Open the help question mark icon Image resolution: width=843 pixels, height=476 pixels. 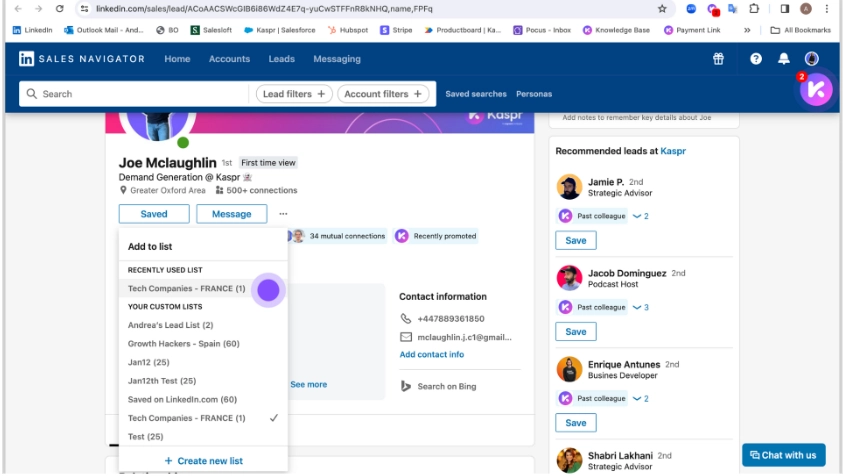pyautogui.click(x=756, y=59)
